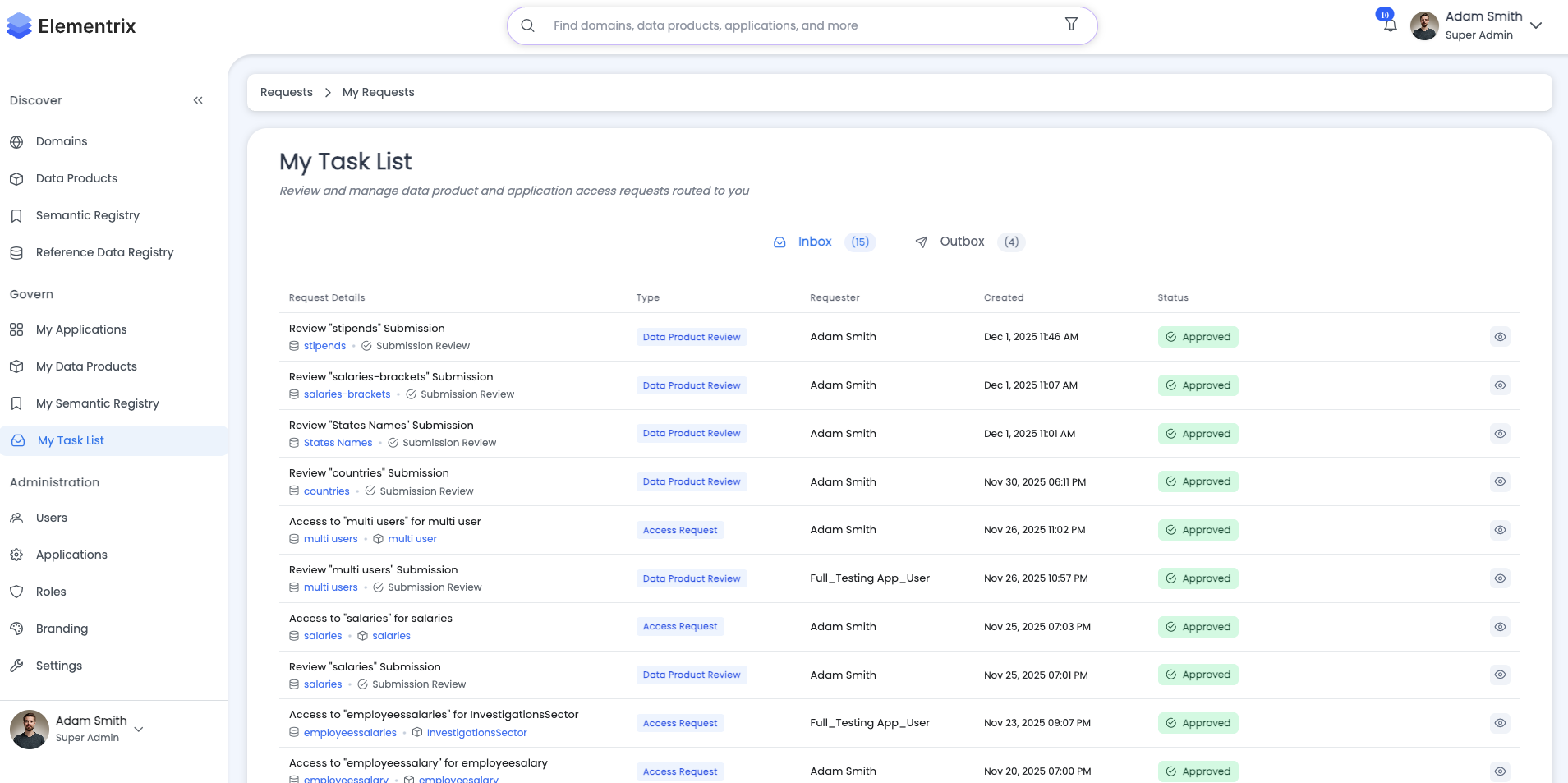Select the Inbox tab

coord(815,242)
